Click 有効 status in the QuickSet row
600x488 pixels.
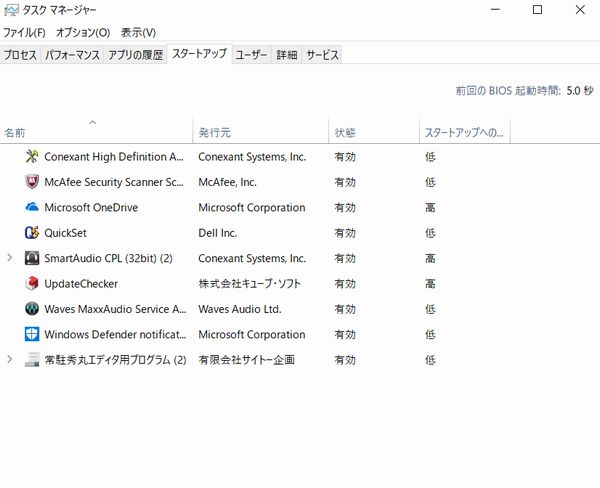[345, 233]
